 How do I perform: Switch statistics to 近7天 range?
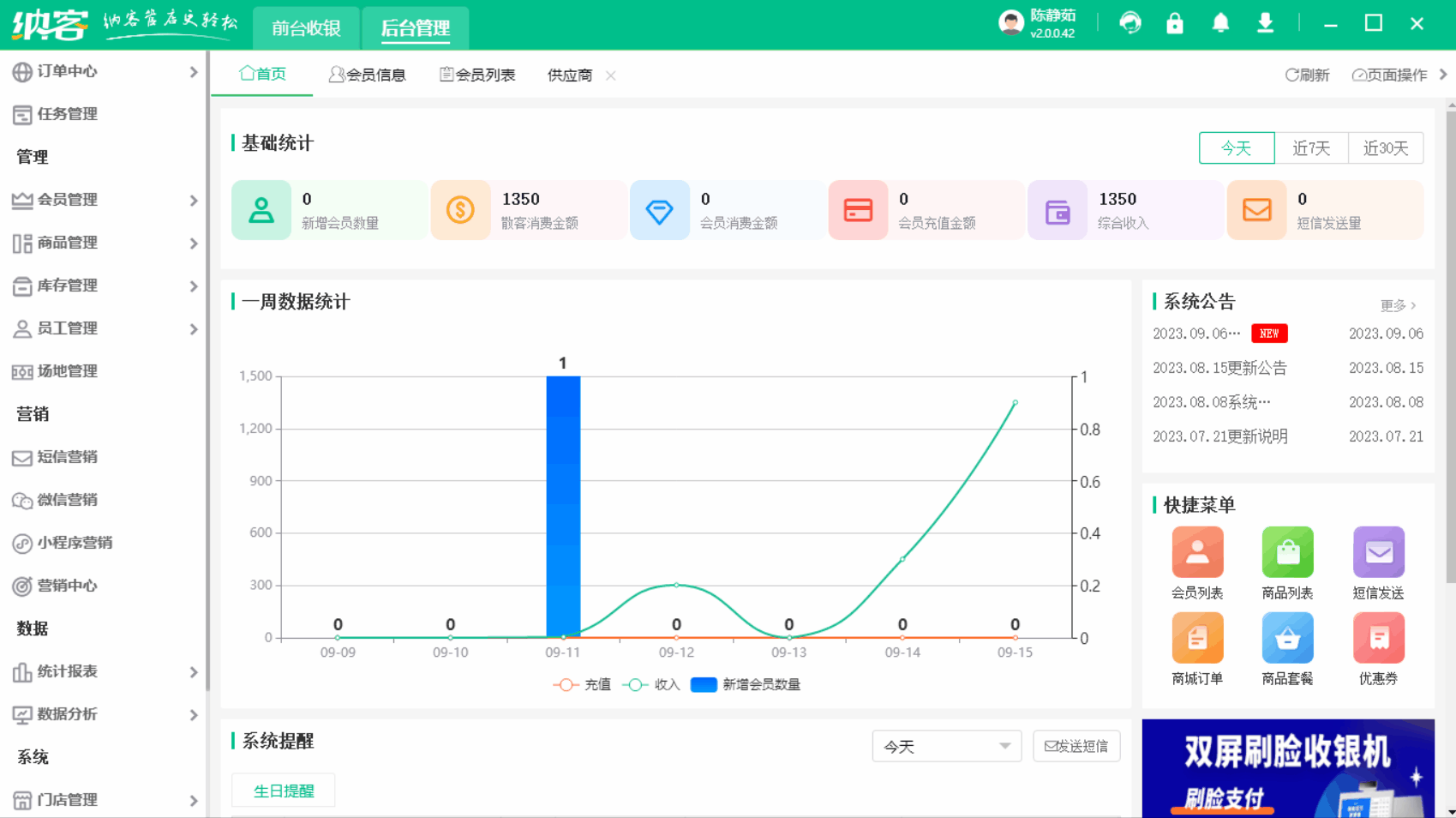[x=1311, y=147]
